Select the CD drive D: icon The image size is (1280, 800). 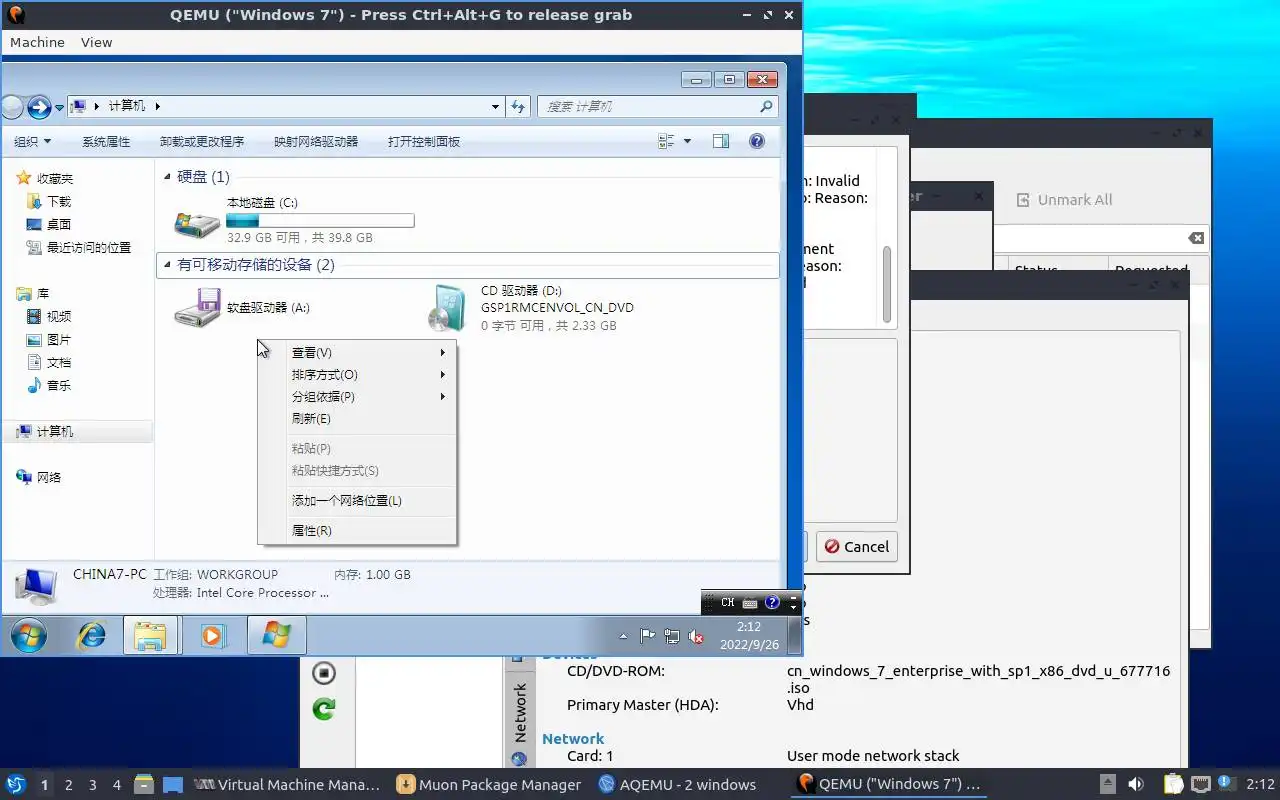(447, 308)
